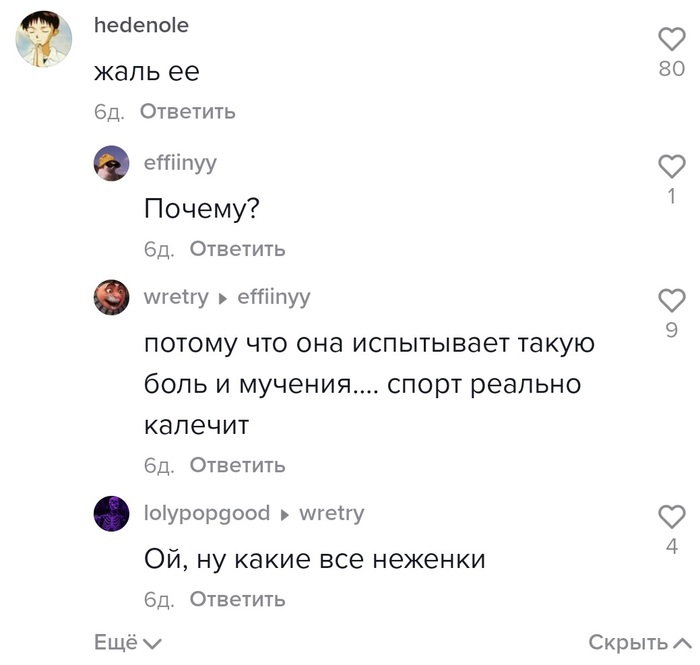The width and height of the screenshot is (700, 665).
Task: Open effiinyy's profile picture
Action: coord(111,163)
